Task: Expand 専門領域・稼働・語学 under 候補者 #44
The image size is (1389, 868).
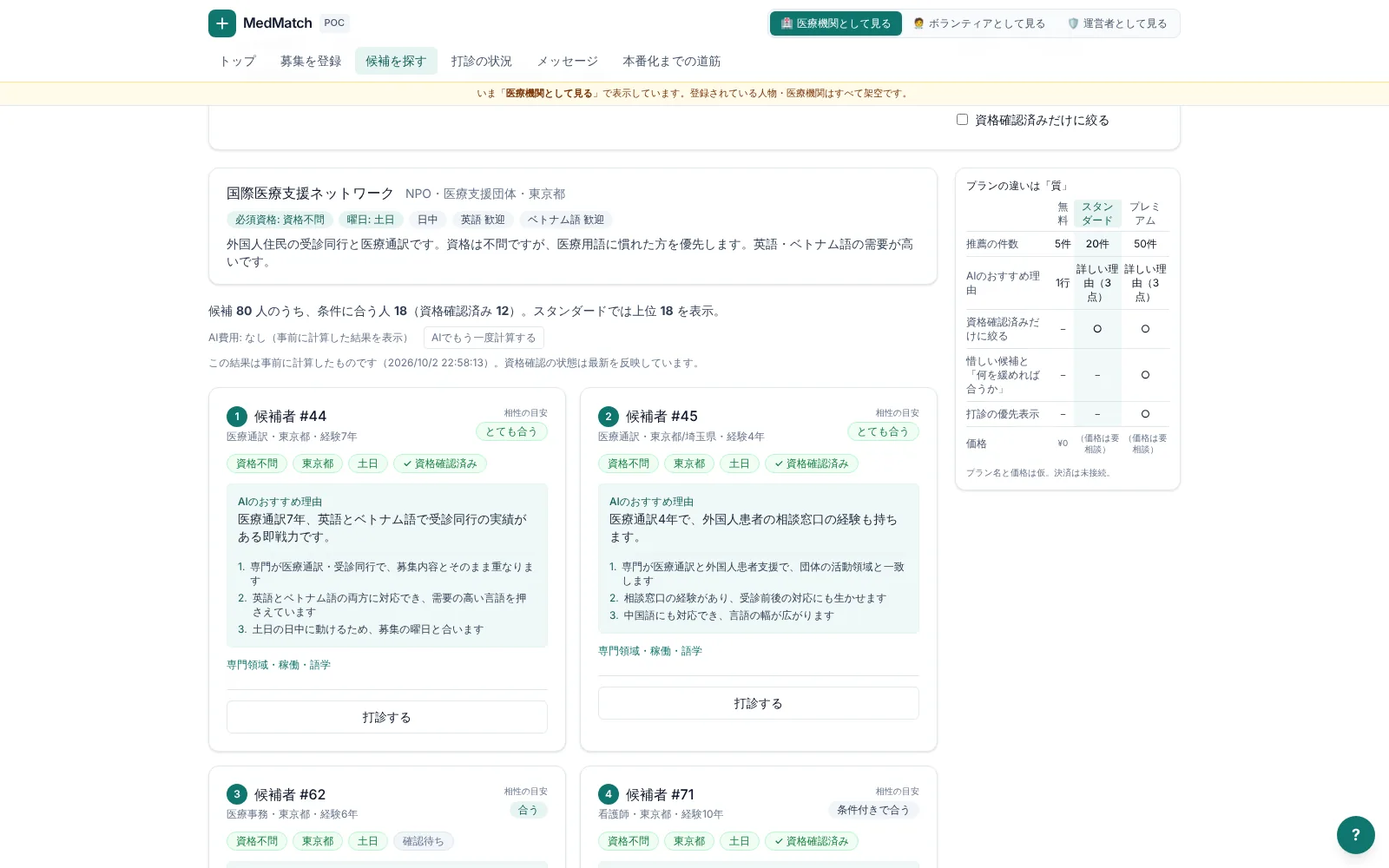Action: click(279, 665)
